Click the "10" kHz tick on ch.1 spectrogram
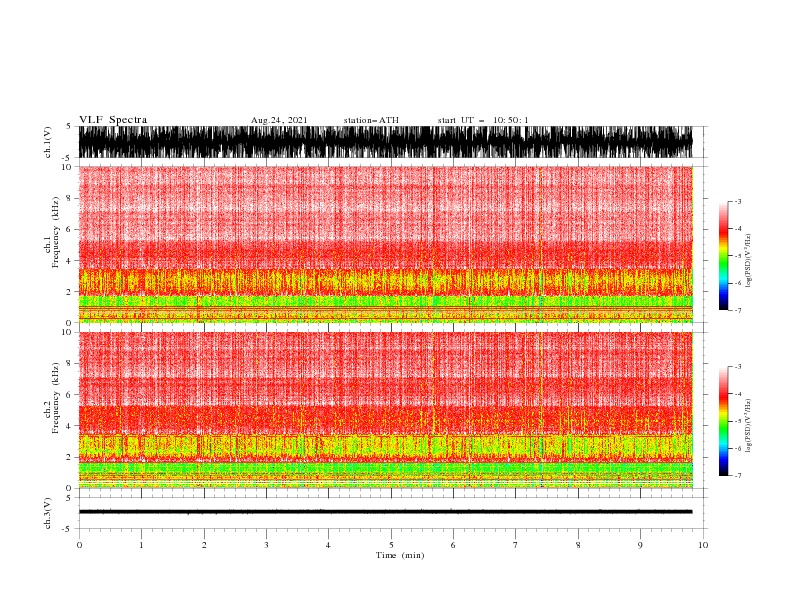The image size is (792, 612). pyautogui.click(x=67, y=167)
